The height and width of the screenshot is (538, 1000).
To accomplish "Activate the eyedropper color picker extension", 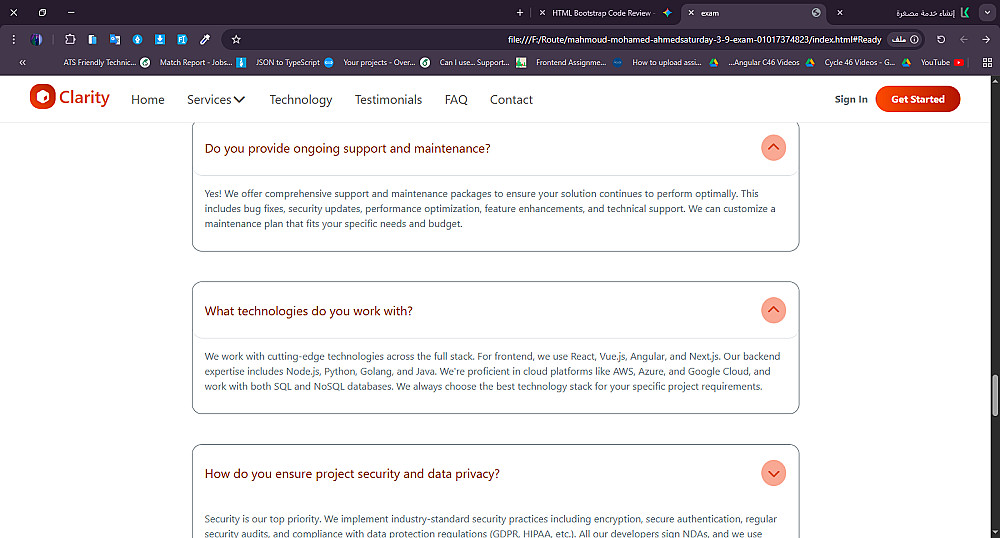I will coord(205,40).
